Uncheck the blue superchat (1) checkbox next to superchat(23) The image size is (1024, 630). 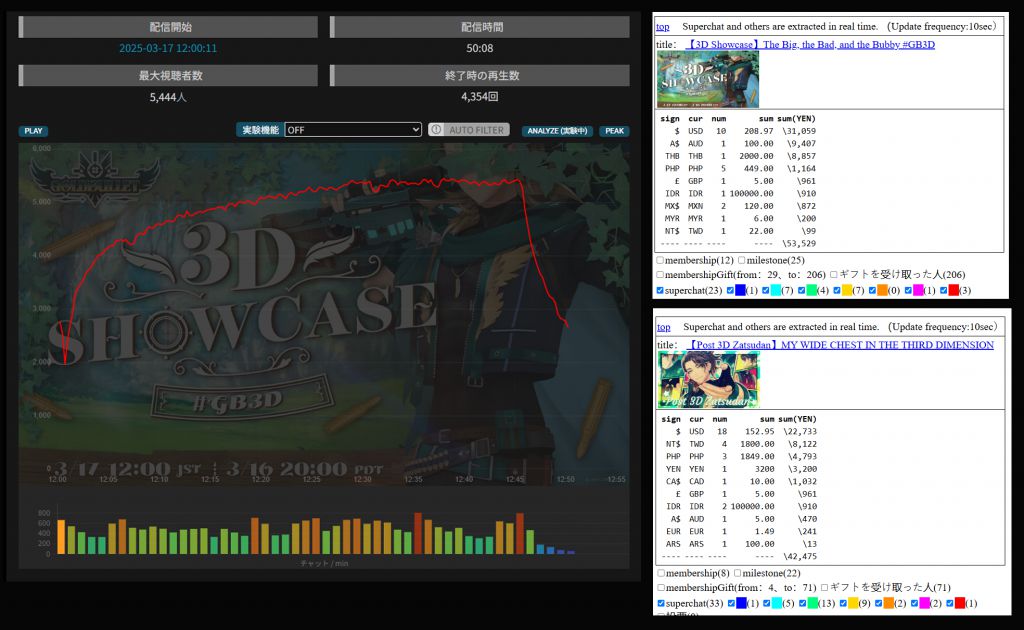point(731,291)
